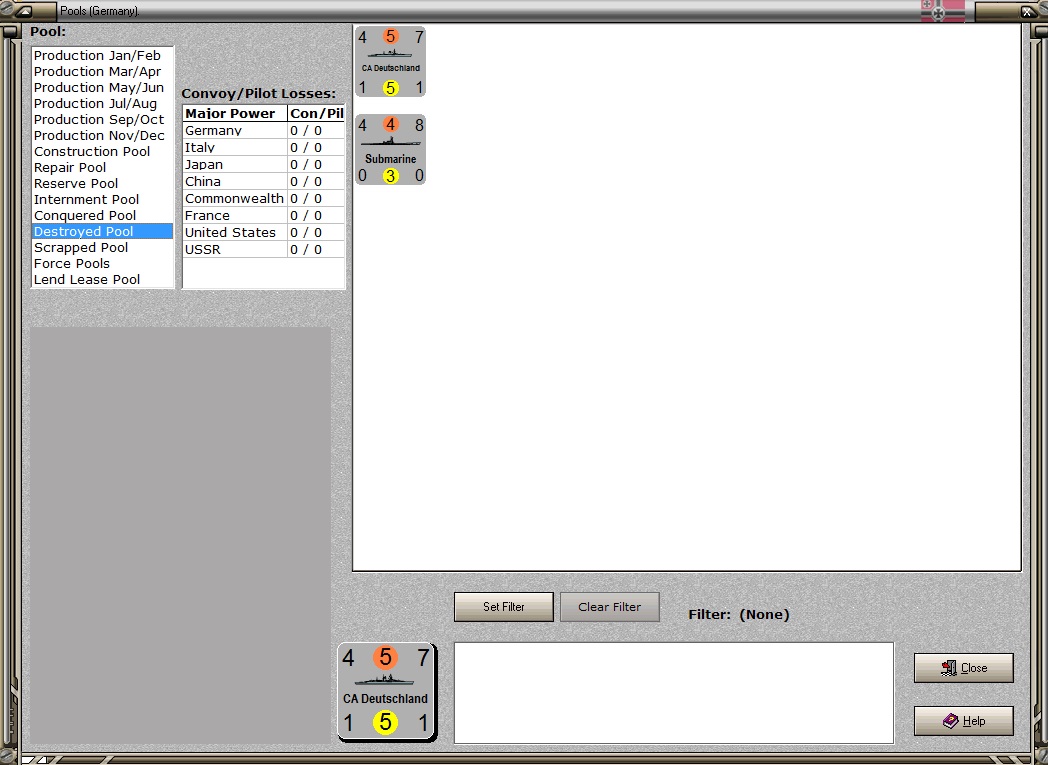Open the Scrapped Pool

[102, 248]
